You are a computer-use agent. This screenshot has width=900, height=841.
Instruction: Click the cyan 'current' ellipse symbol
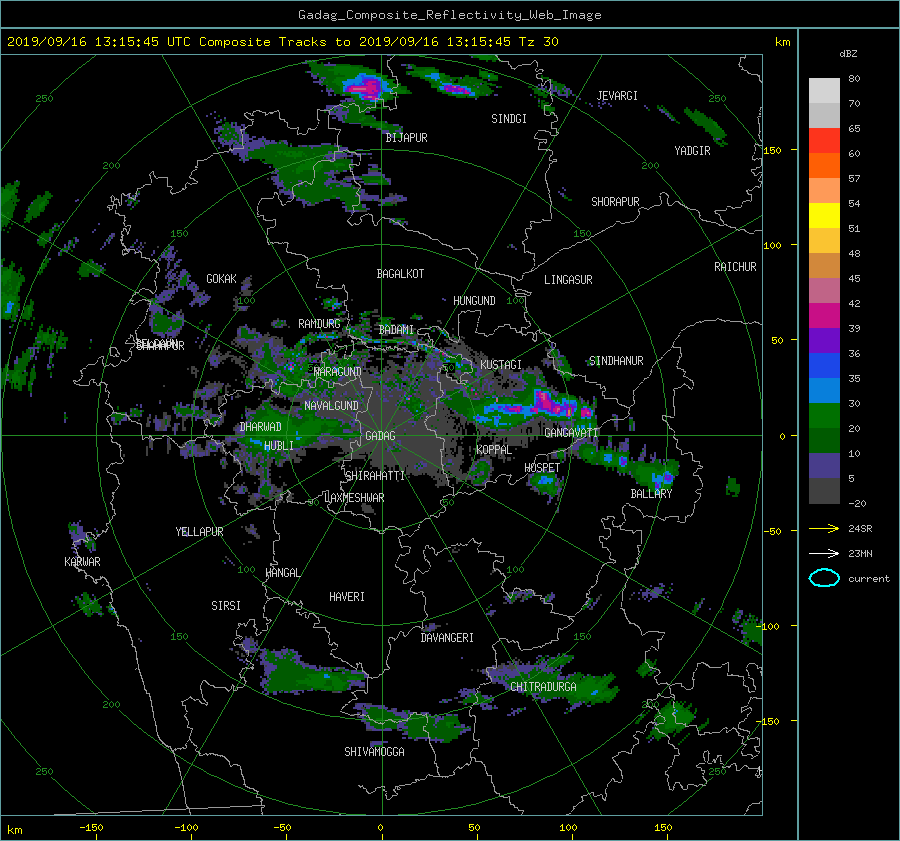[x=824, y=578]
